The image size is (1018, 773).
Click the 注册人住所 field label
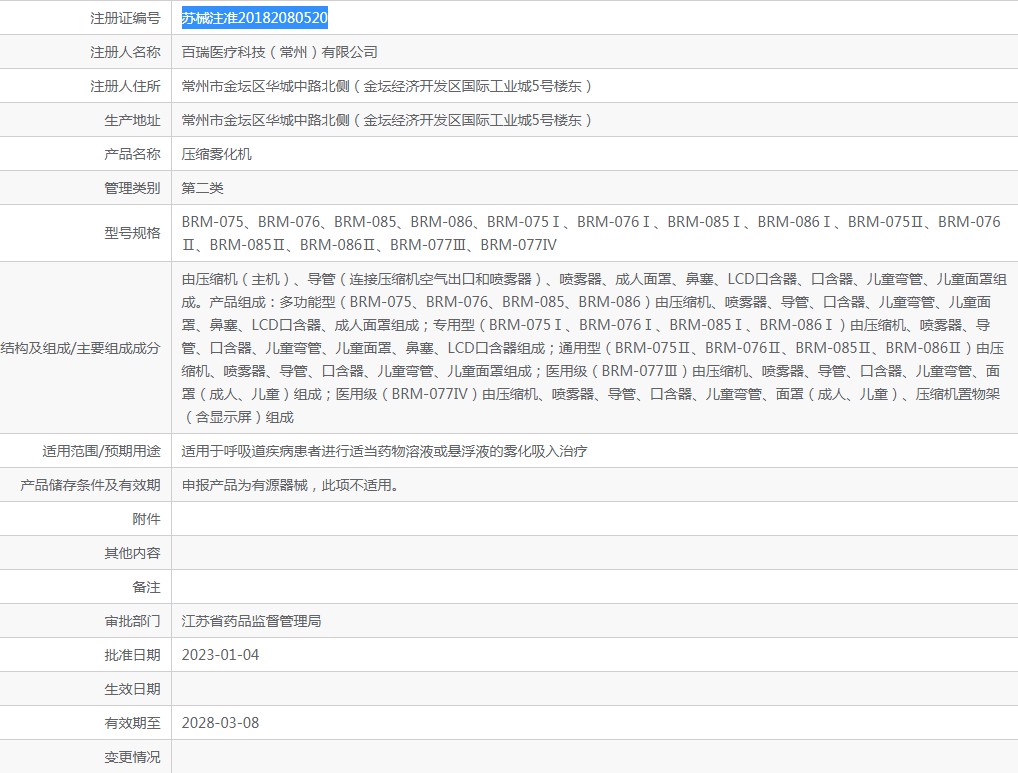coord(117,85)
